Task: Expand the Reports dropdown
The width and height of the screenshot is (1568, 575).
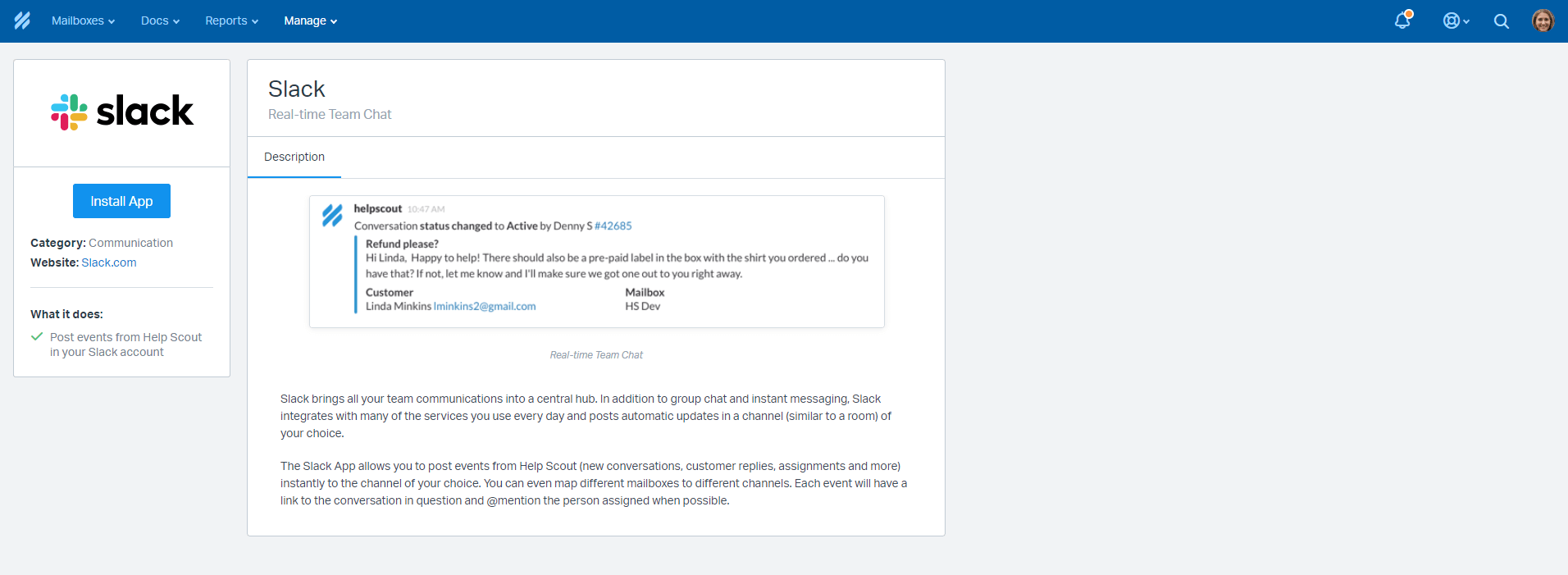Action: tap(231, 21)
